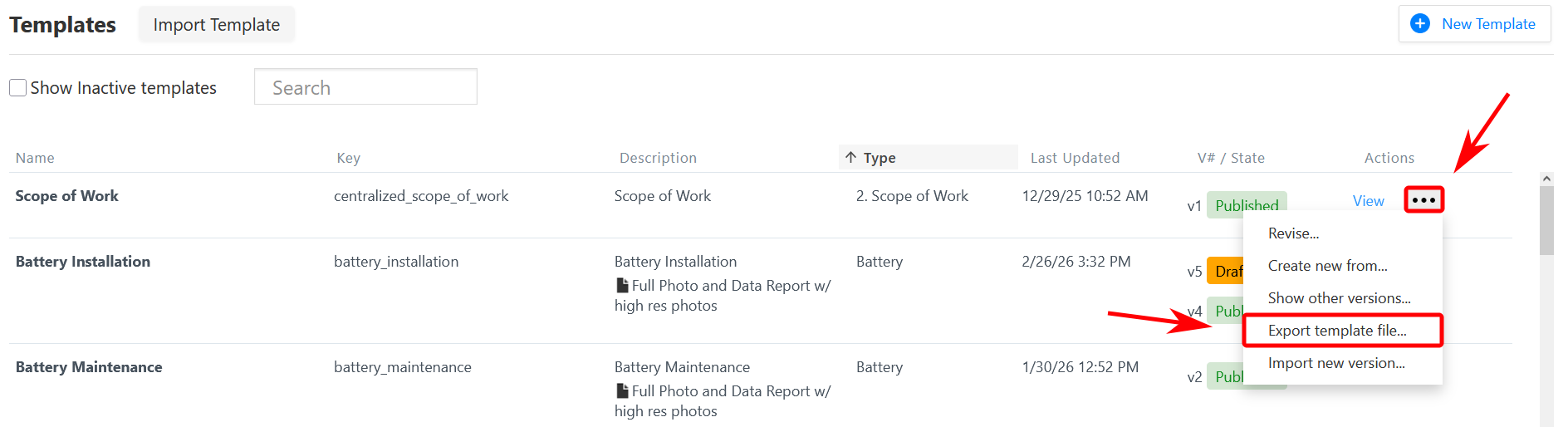Sort by the Name column header
The width and height of the screenshot is (1568, 427).
click(35, 158)
